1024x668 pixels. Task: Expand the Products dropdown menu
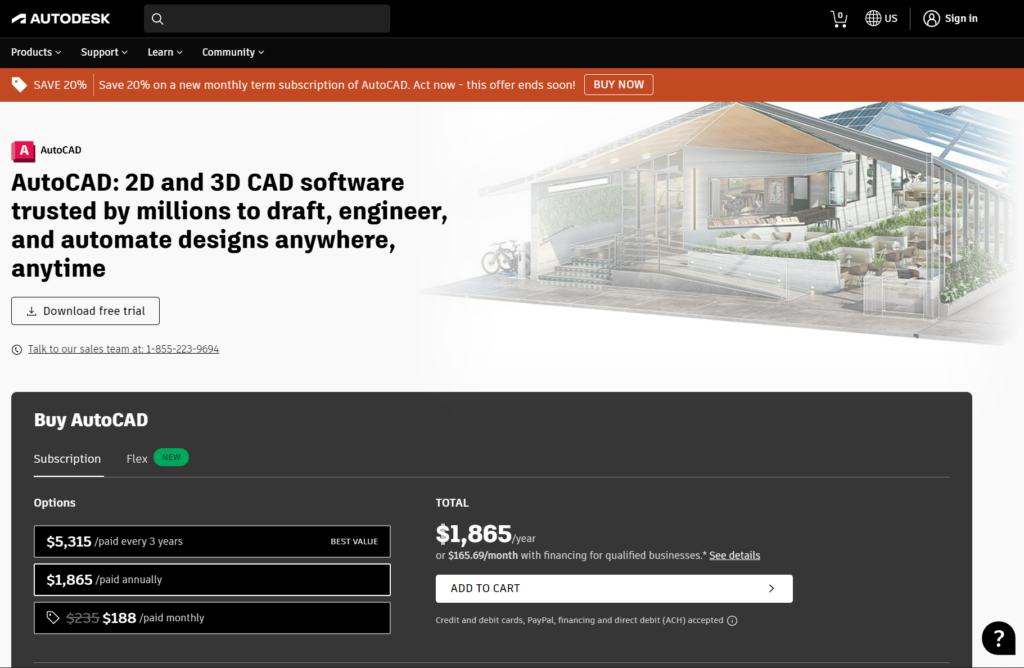[36, 52]
